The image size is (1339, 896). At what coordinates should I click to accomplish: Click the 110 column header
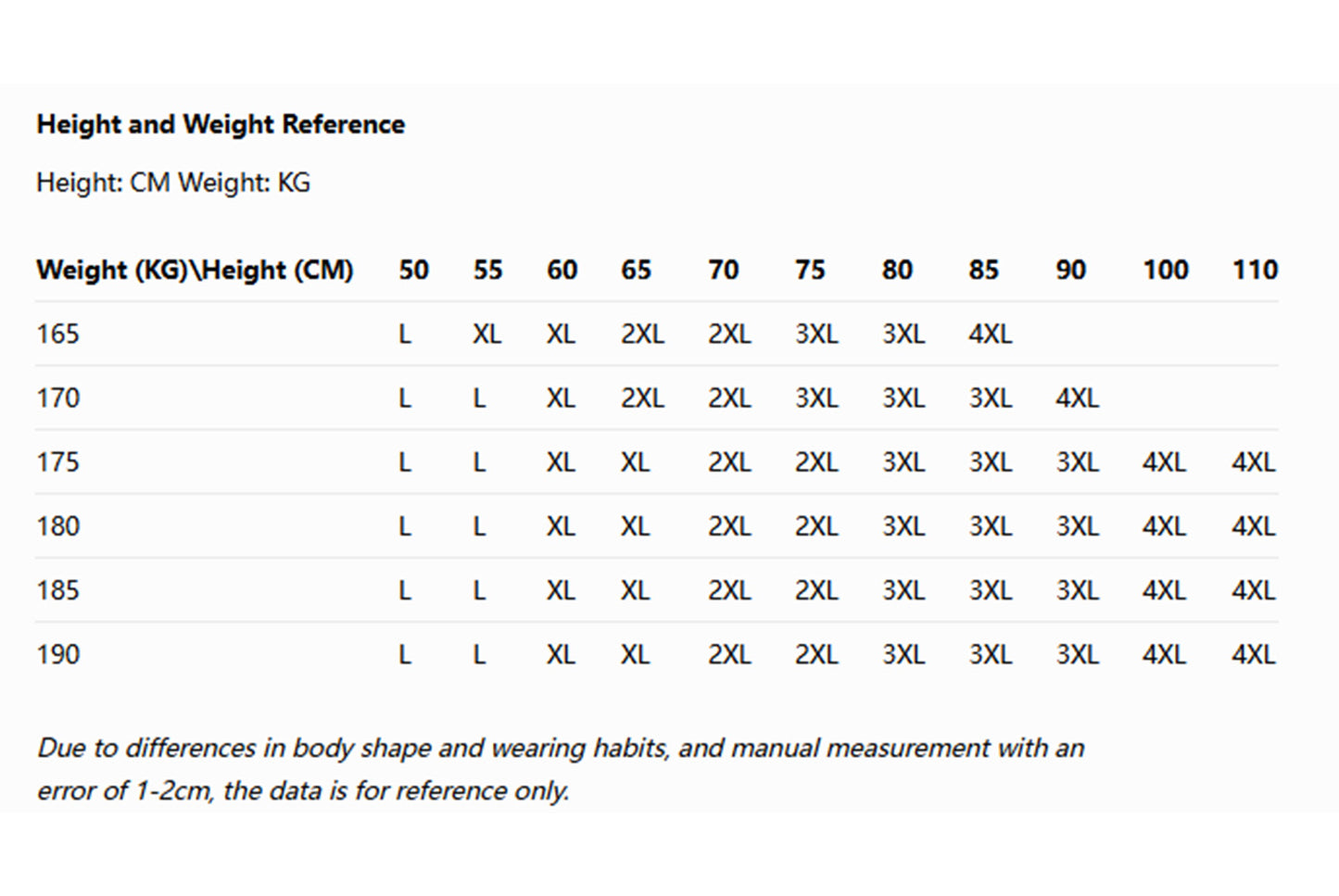coord(1255,270)
